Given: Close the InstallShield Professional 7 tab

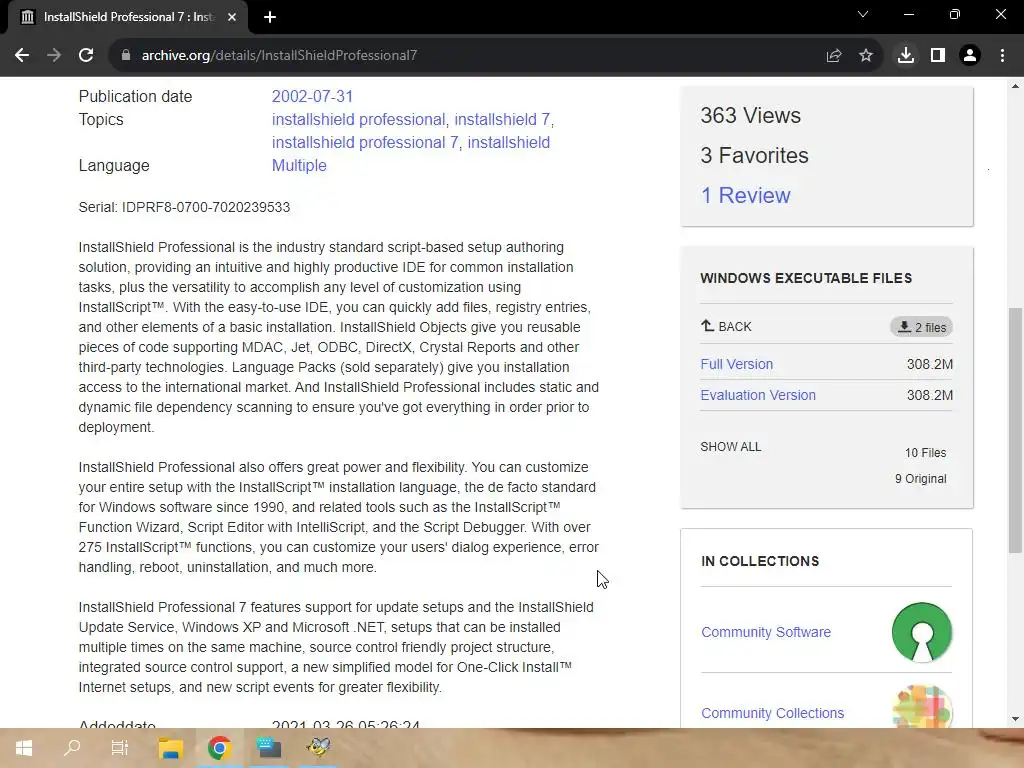Looking at the screenshot, I should (x=232, y=17).
